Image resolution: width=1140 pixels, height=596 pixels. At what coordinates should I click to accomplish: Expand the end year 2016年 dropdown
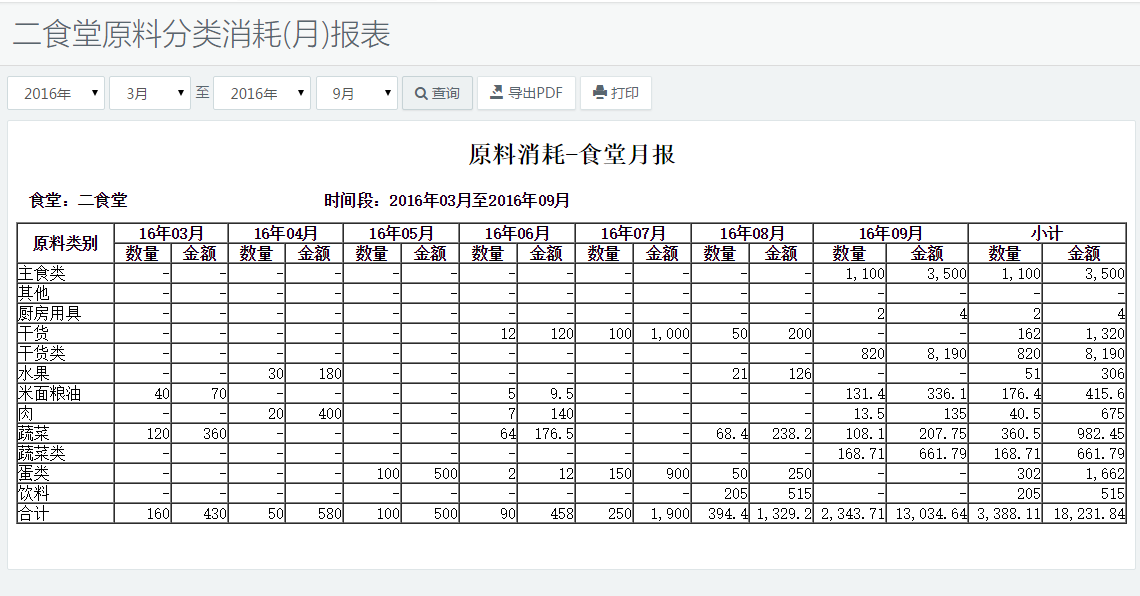pyautogui.click(x=262, y=93)
